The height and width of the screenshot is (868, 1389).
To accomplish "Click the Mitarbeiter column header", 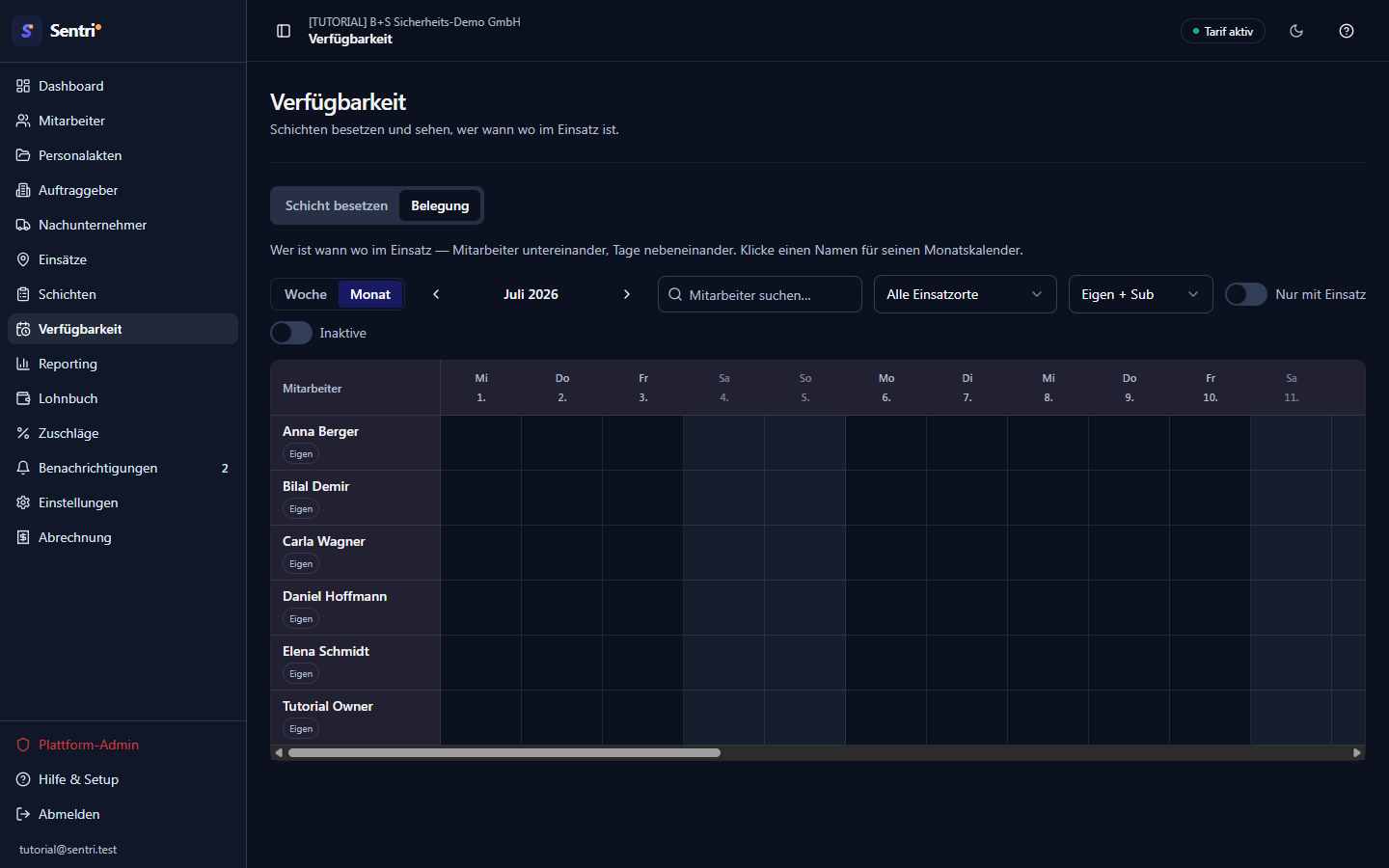I will point(355,388).
